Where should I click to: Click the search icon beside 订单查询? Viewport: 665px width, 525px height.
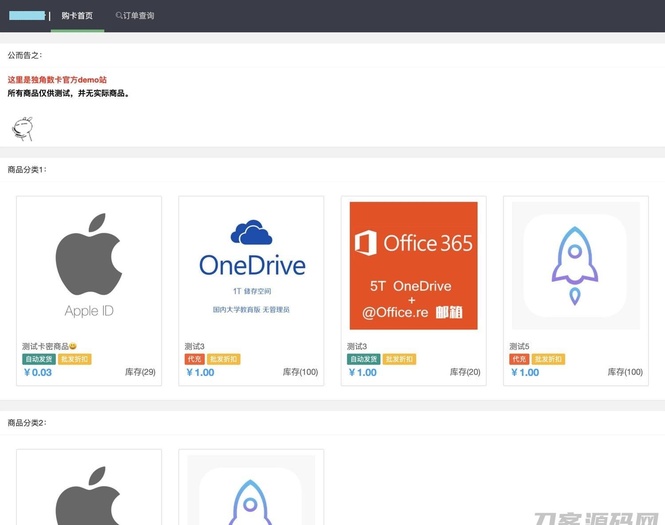tap(119, 16)
